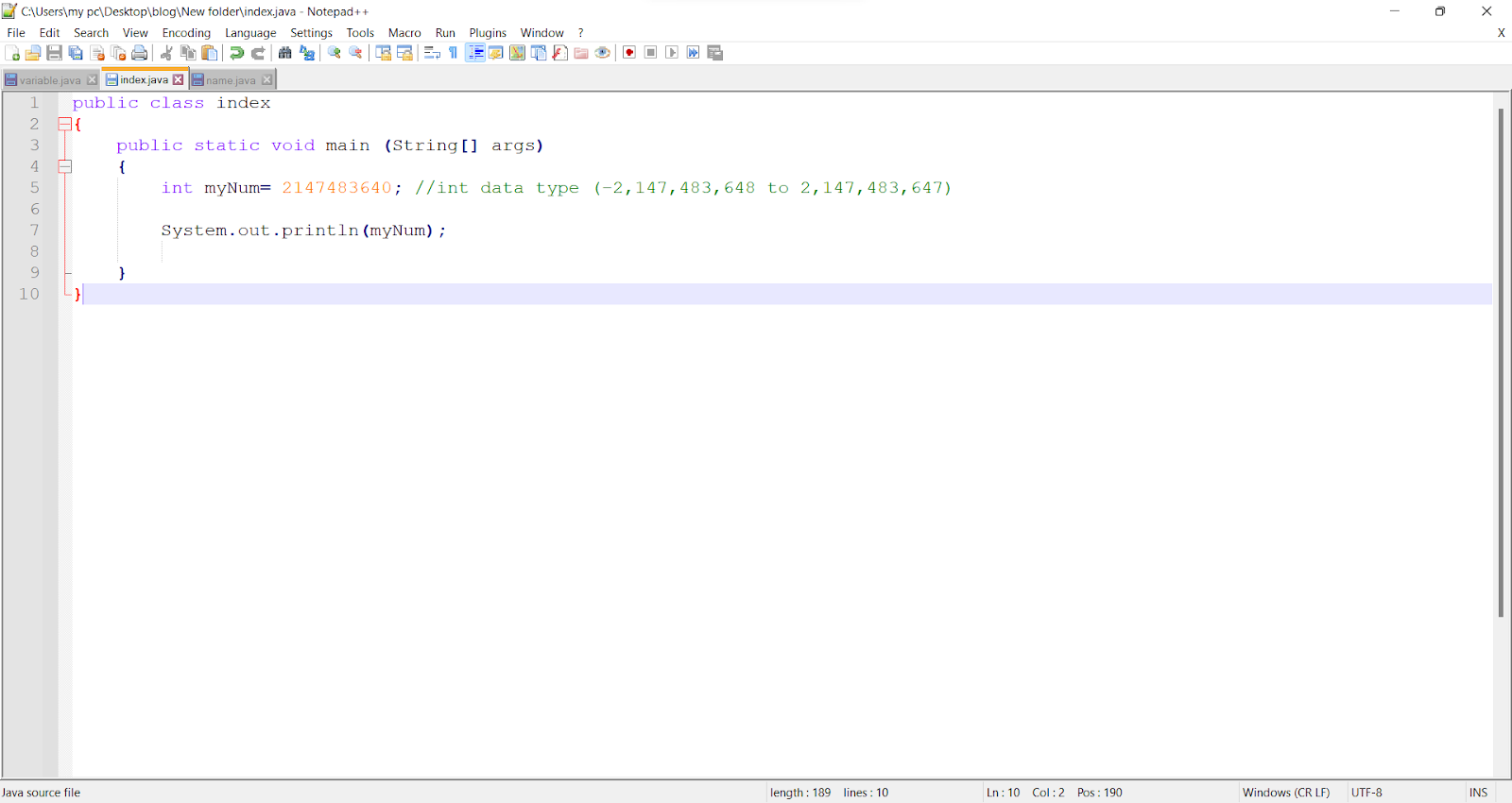Viewport: 1512px width, 803px height.
Task: Open the File menu
Action: pyautogui.click(x=16, y=32)
